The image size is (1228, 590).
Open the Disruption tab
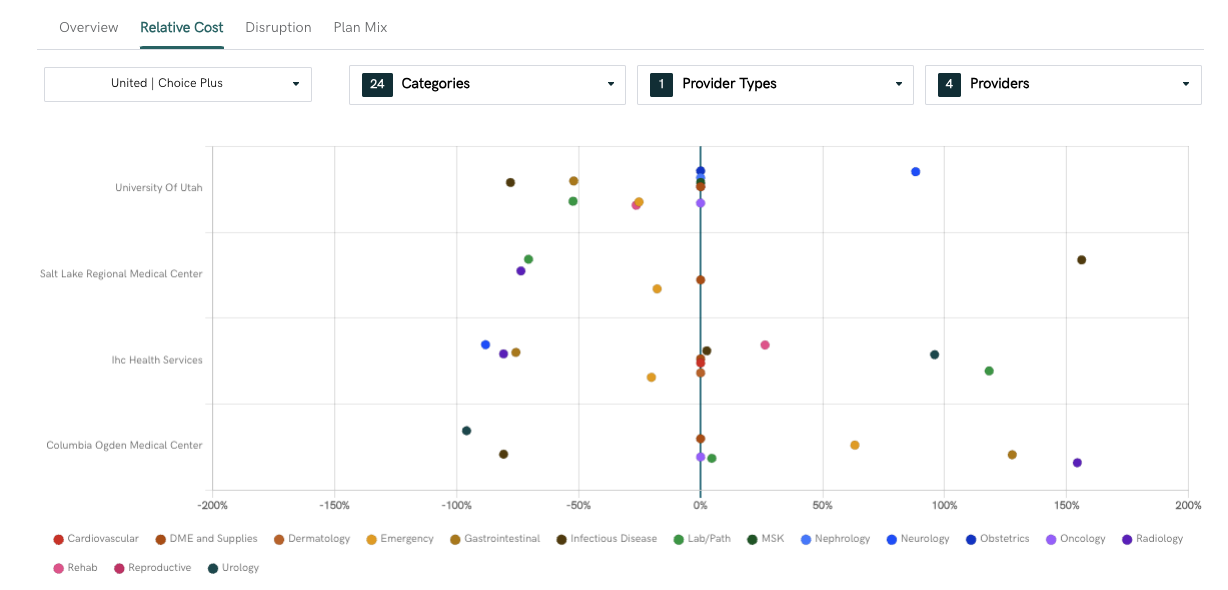pos(278,27)
